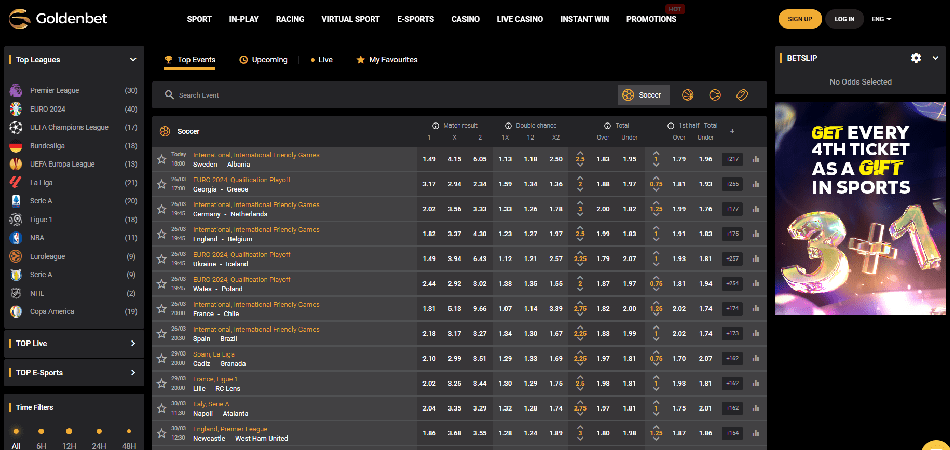
Task: Click the Log In button
Action: [x=844, y=19]
